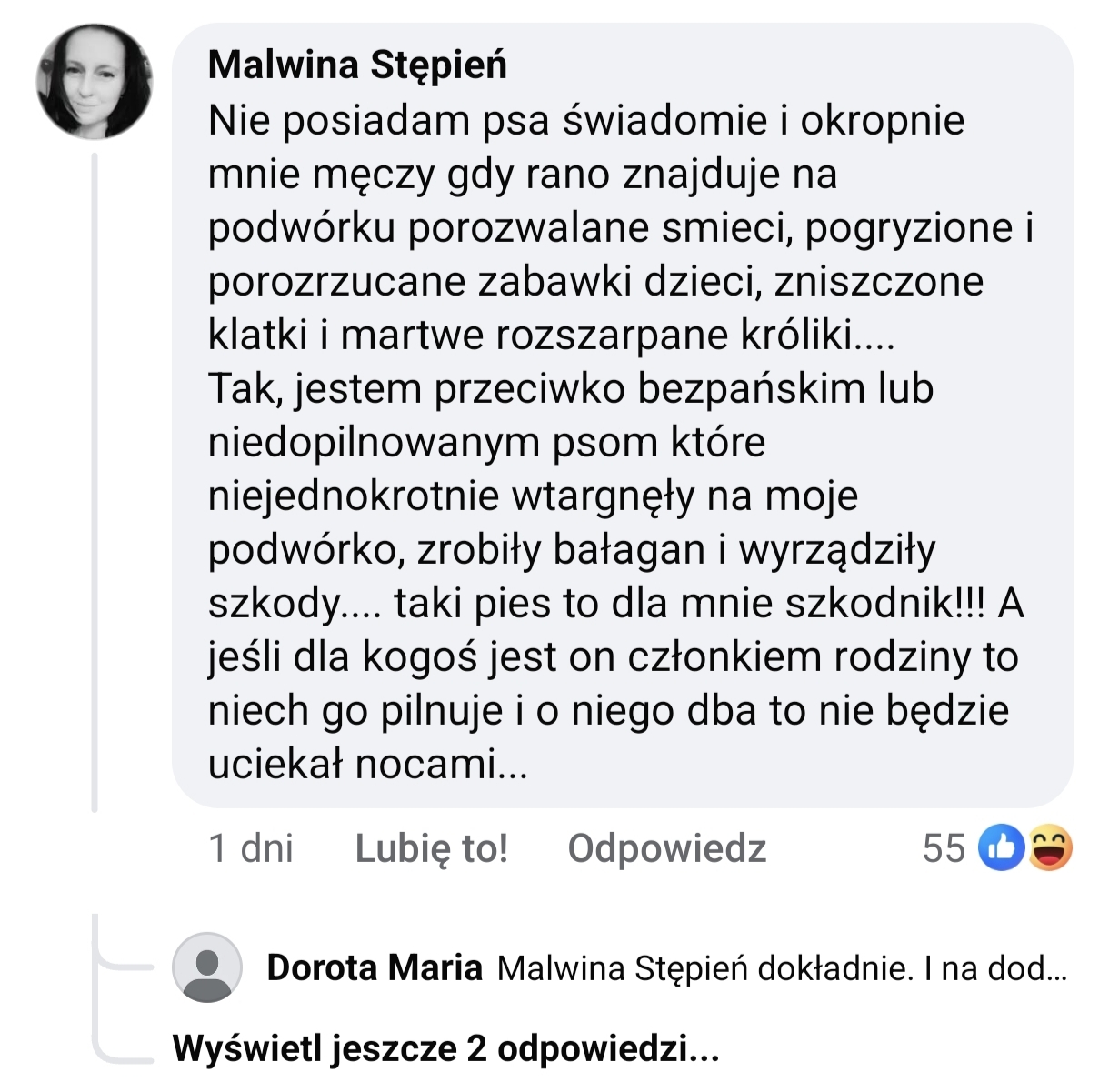The height and width of the screenshot is (1092, 1109).
Task: Open Dorota Maria's profile name link
Action: pos(374,968)
